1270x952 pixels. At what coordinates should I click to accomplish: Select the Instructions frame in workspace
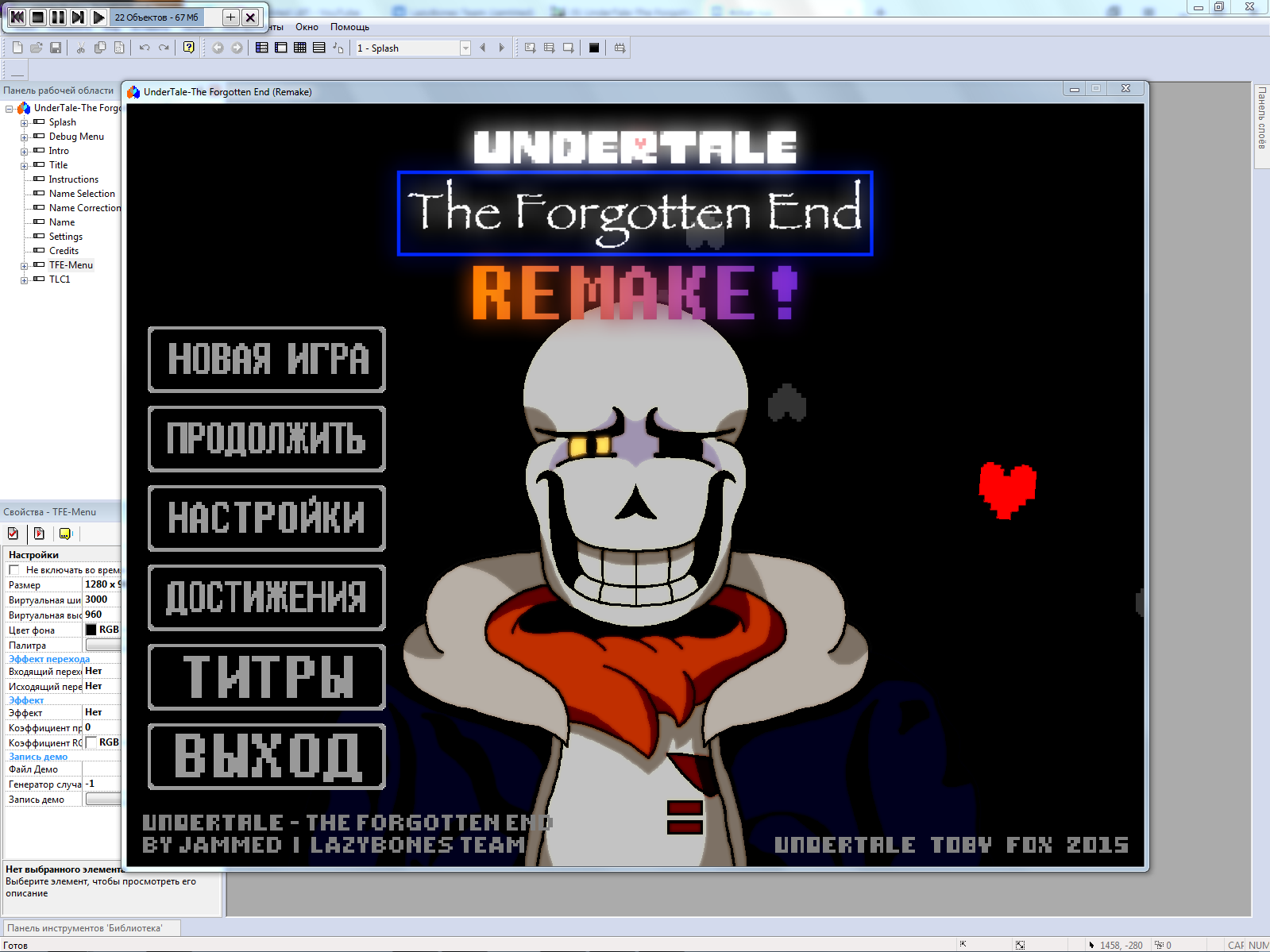point(74,179)
